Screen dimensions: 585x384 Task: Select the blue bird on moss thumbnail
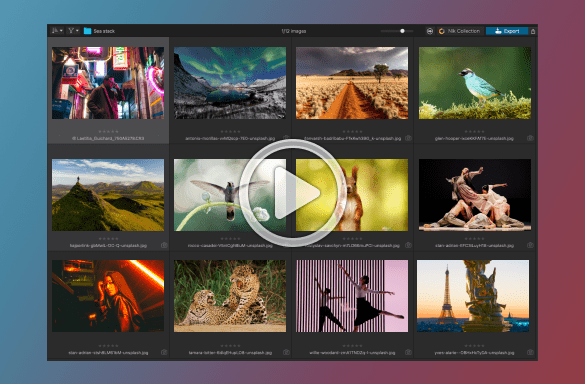point(475,83)
